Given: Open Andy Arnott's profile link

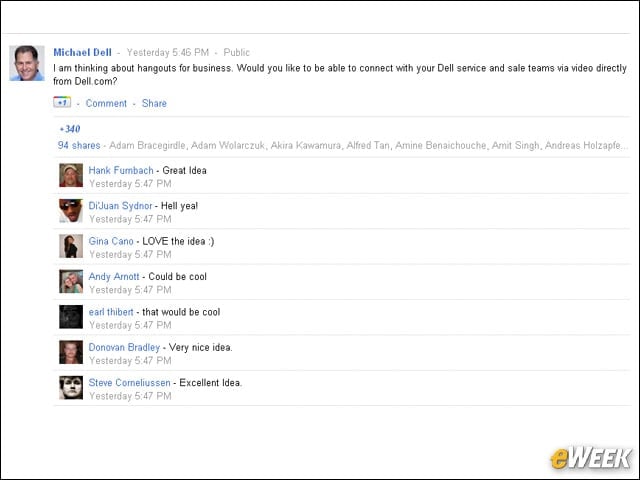Looking at the screenshot, I should pyautogui.click(x=114, y=276).
